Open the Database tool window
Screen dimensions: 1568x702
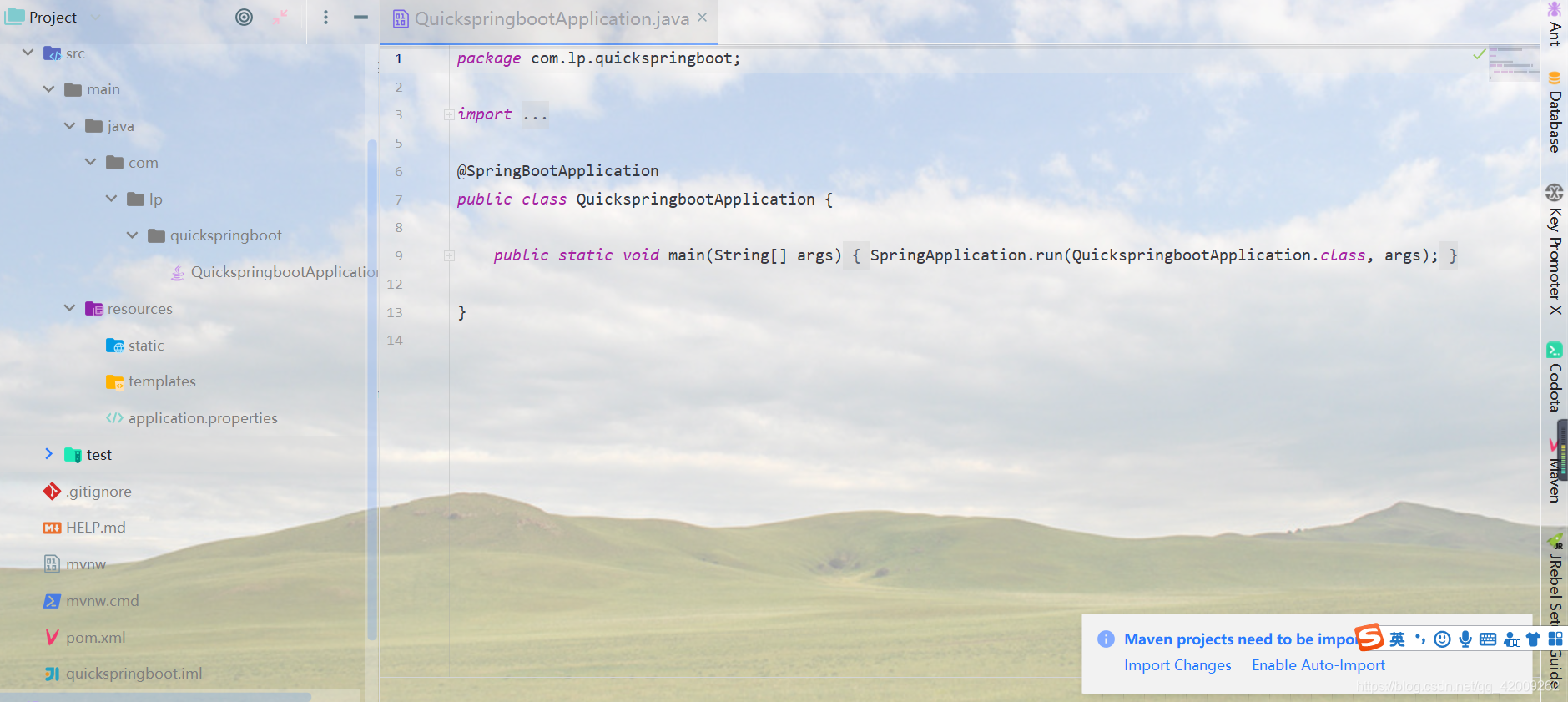coord(1555,112)
